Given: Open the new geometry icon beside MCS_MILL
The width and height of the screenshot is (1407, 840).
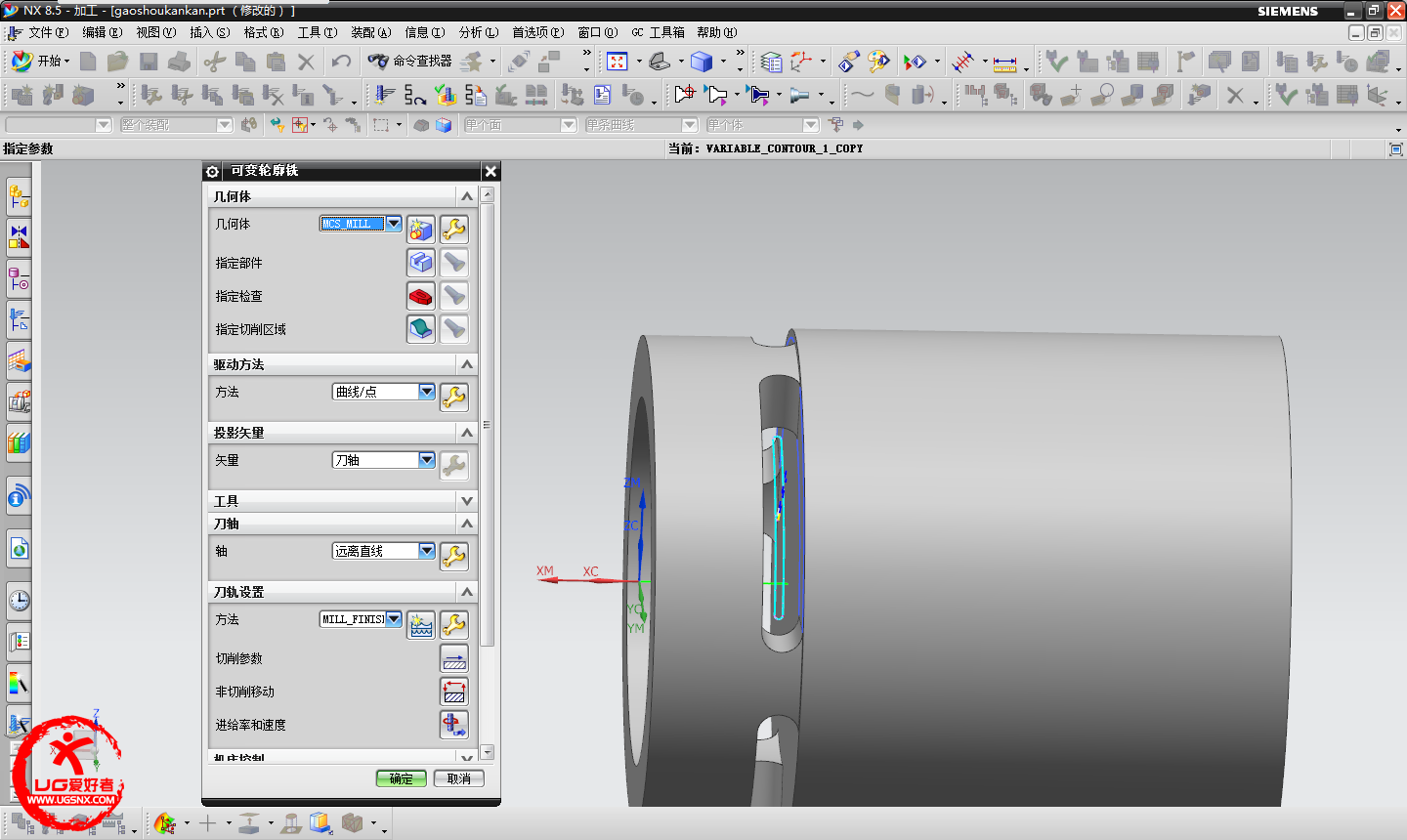Looking at the screenshot, I should click(421, 230).
